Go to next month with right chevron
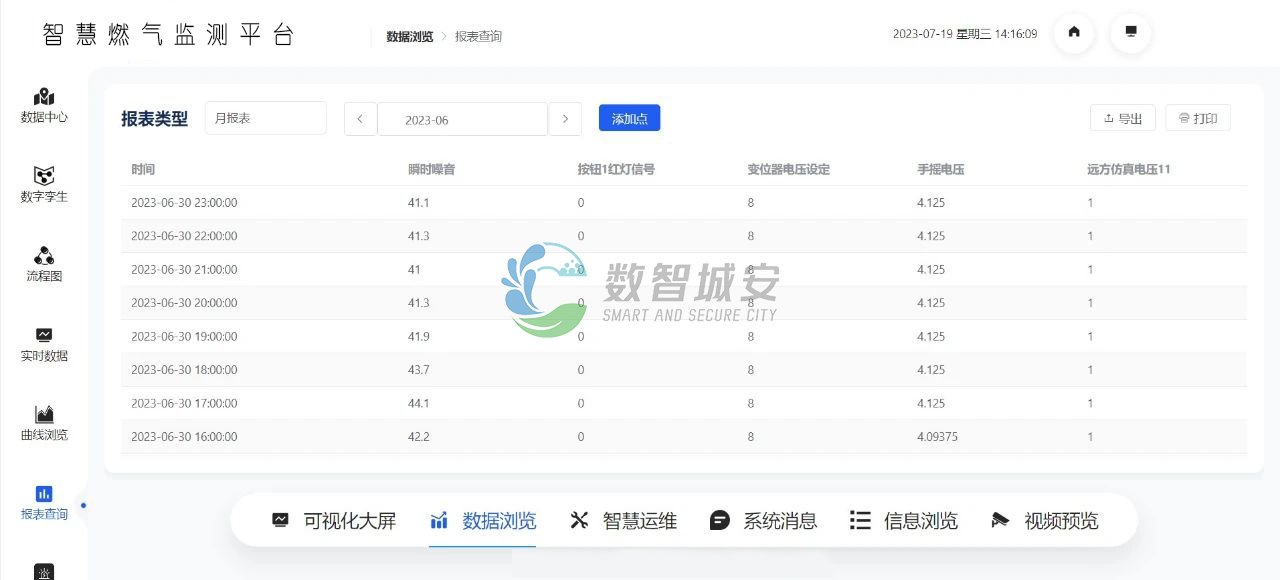The image size is (1280, 580). (x=565, y=119)
